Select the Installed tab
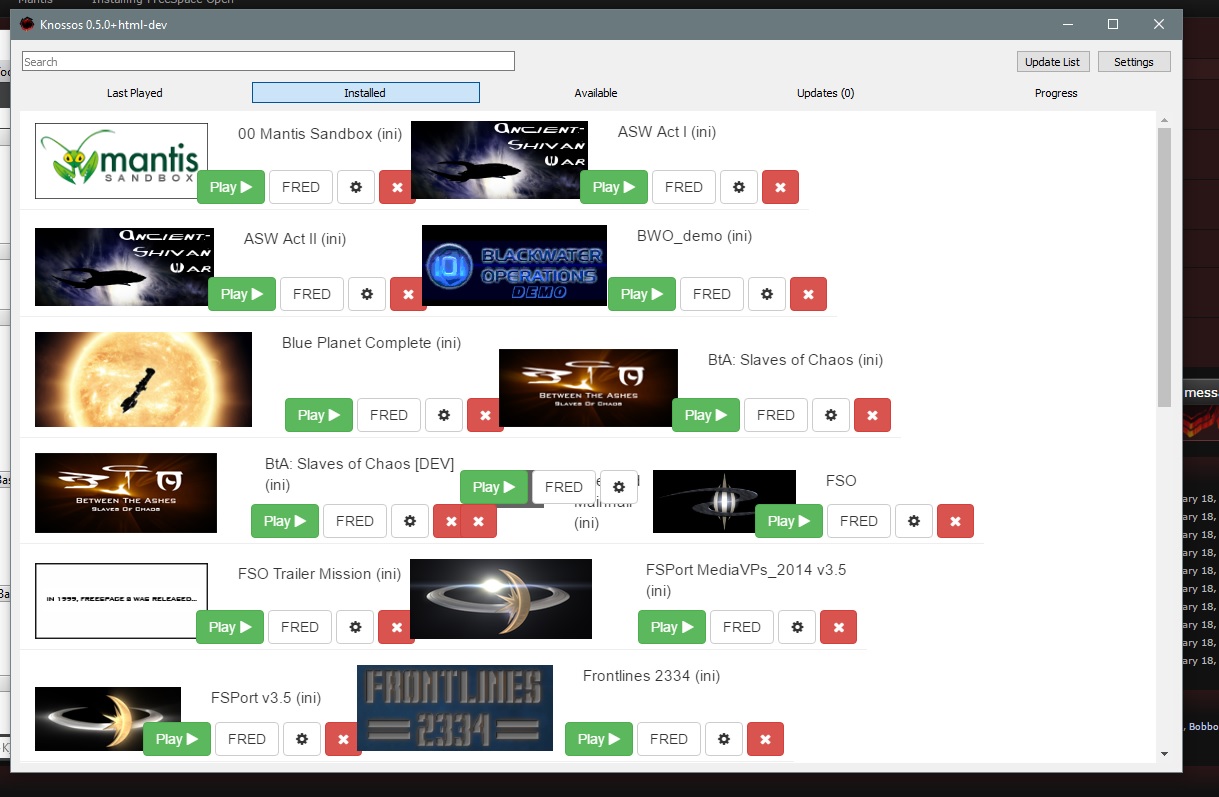The width and height of the screenshot is (1219, 797). coord(365,93)
